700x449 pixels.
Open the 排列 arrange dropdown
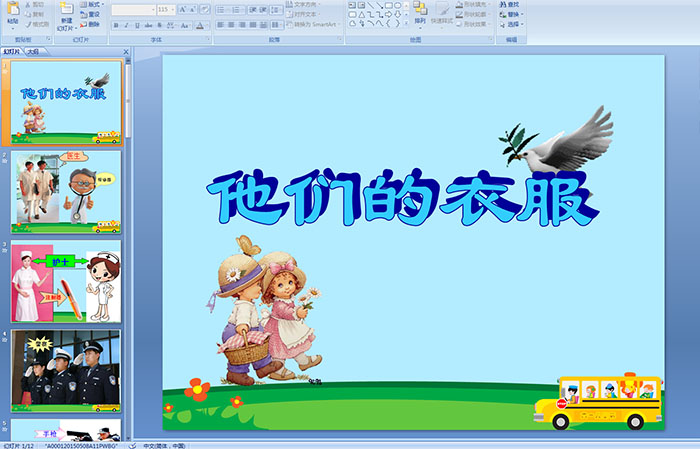tap(420, 14)
